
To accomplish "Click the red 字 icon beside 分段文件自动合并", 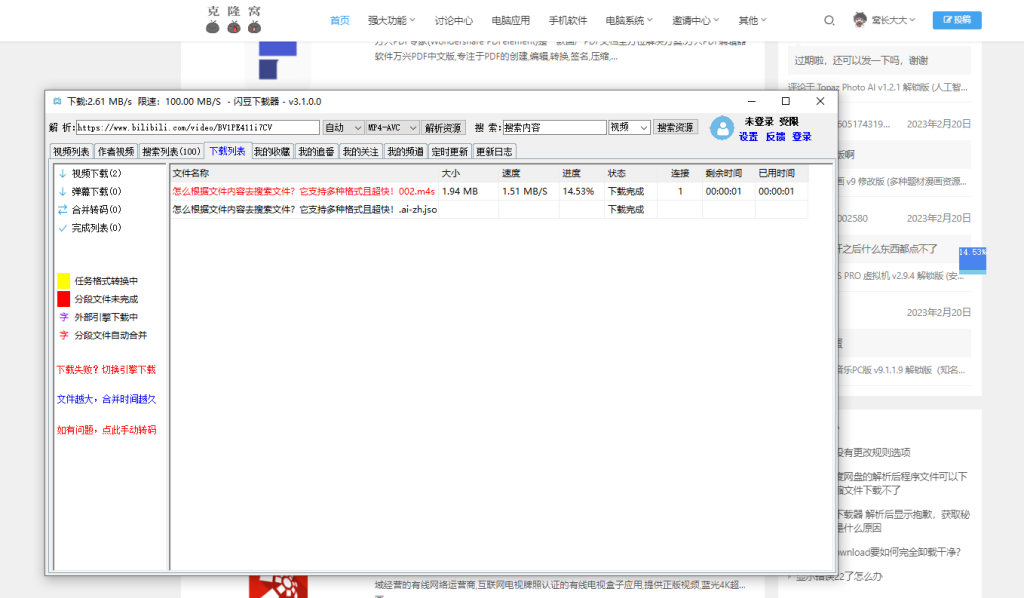I will pos(64,335).
